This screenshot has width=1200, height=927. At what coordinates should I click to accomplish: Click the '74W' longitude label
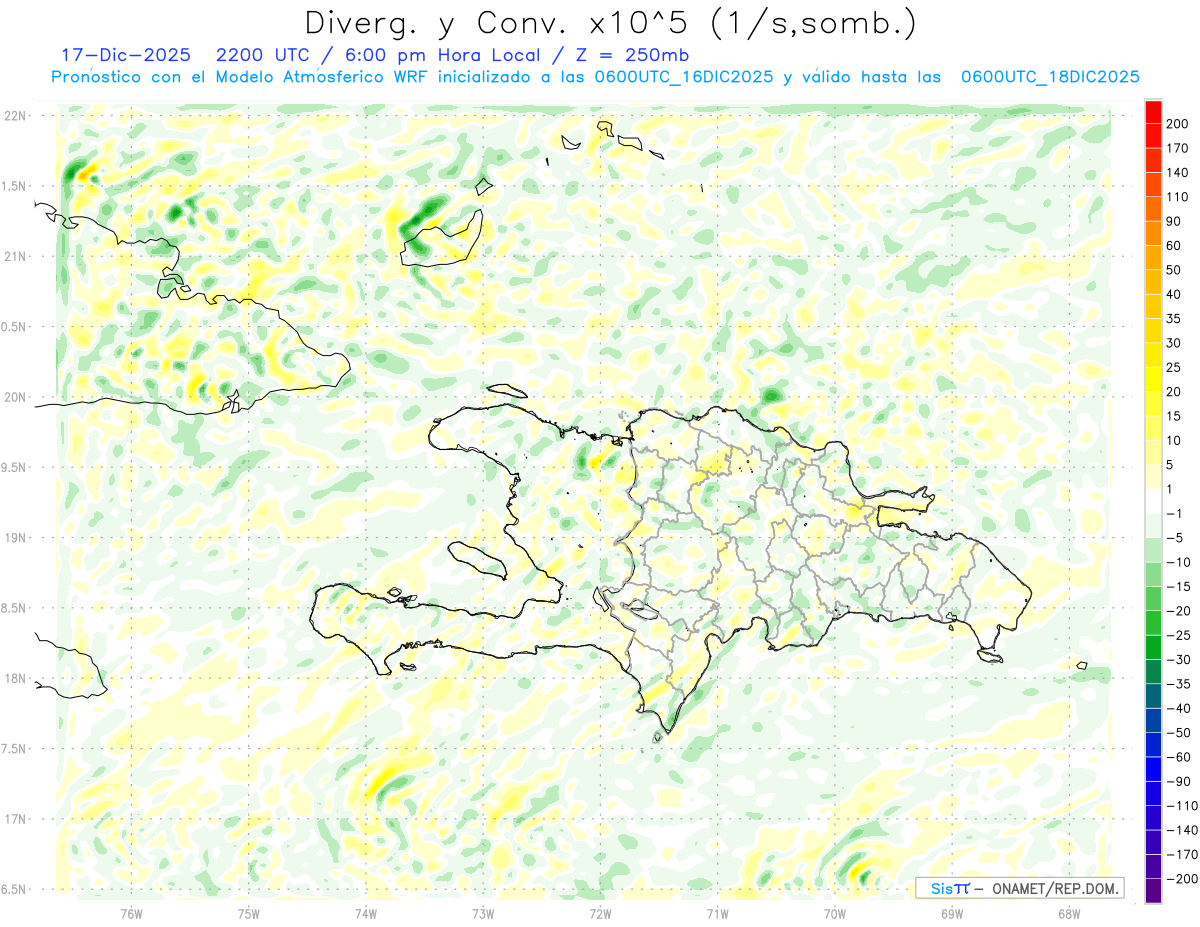point(366,913)
